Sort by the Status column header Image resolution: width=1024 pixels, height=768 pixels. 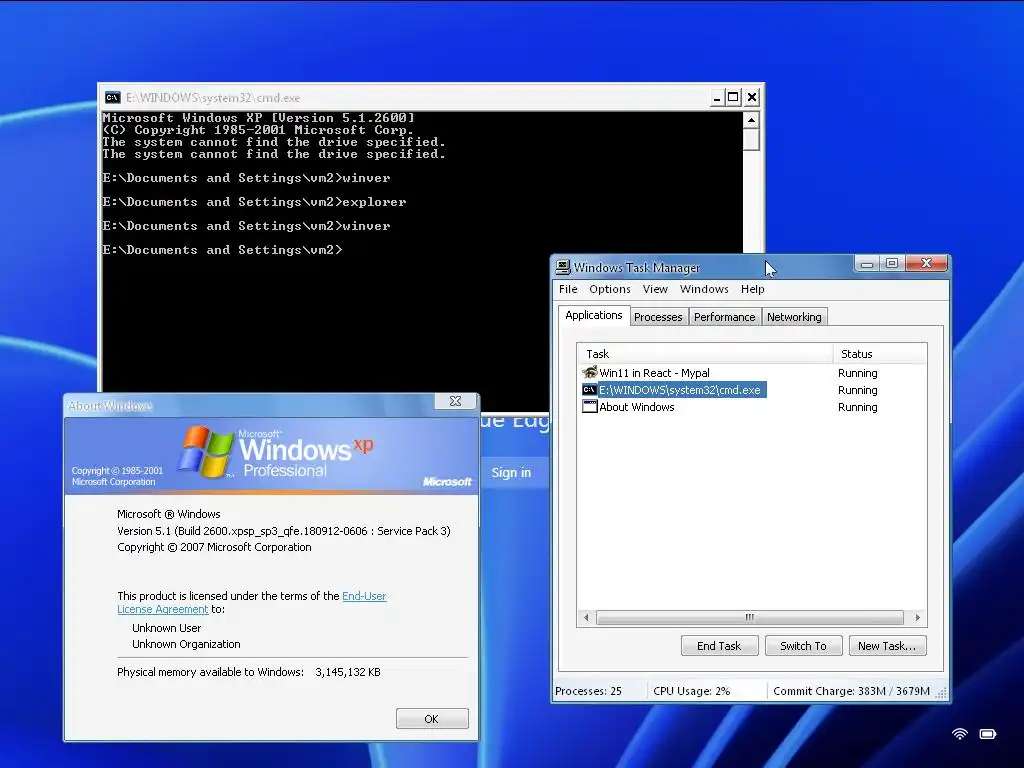pyautogui.click(x=880, y=354)
